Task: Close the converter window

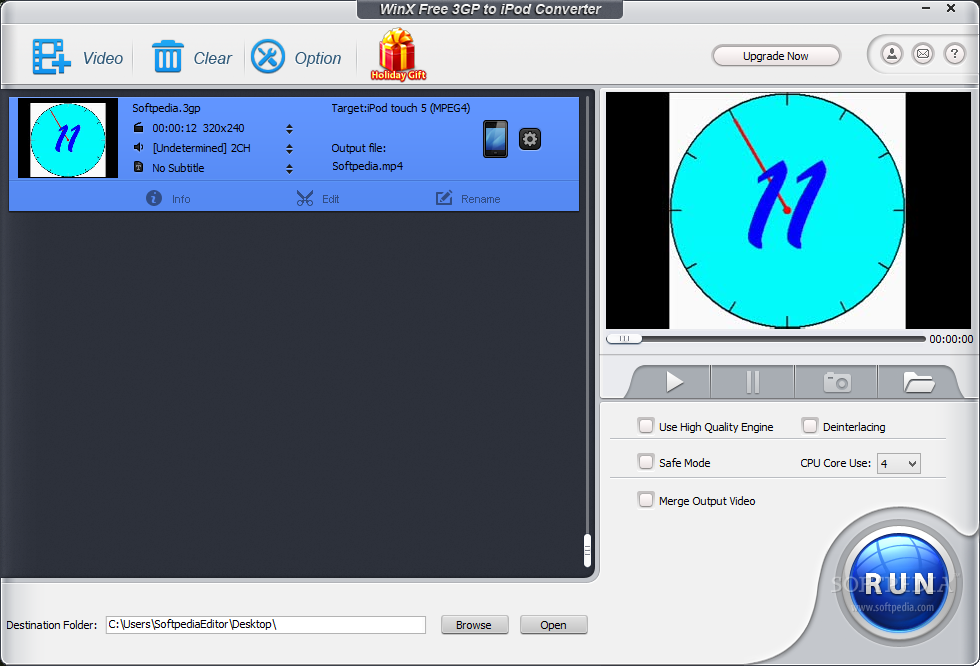Action: (x=951, y=8)
